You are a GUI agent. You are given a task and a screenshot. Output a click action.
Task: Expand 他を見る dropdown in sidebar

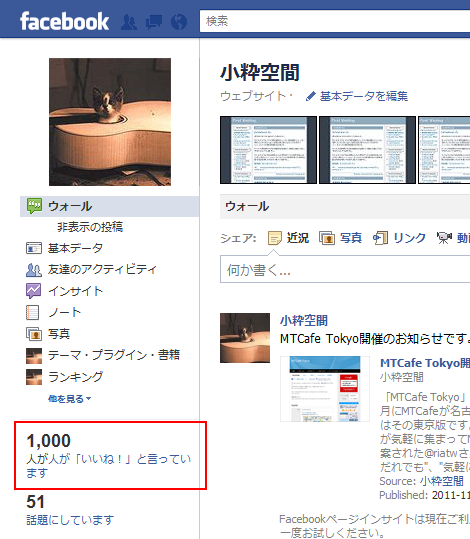(x=69, y=399)
